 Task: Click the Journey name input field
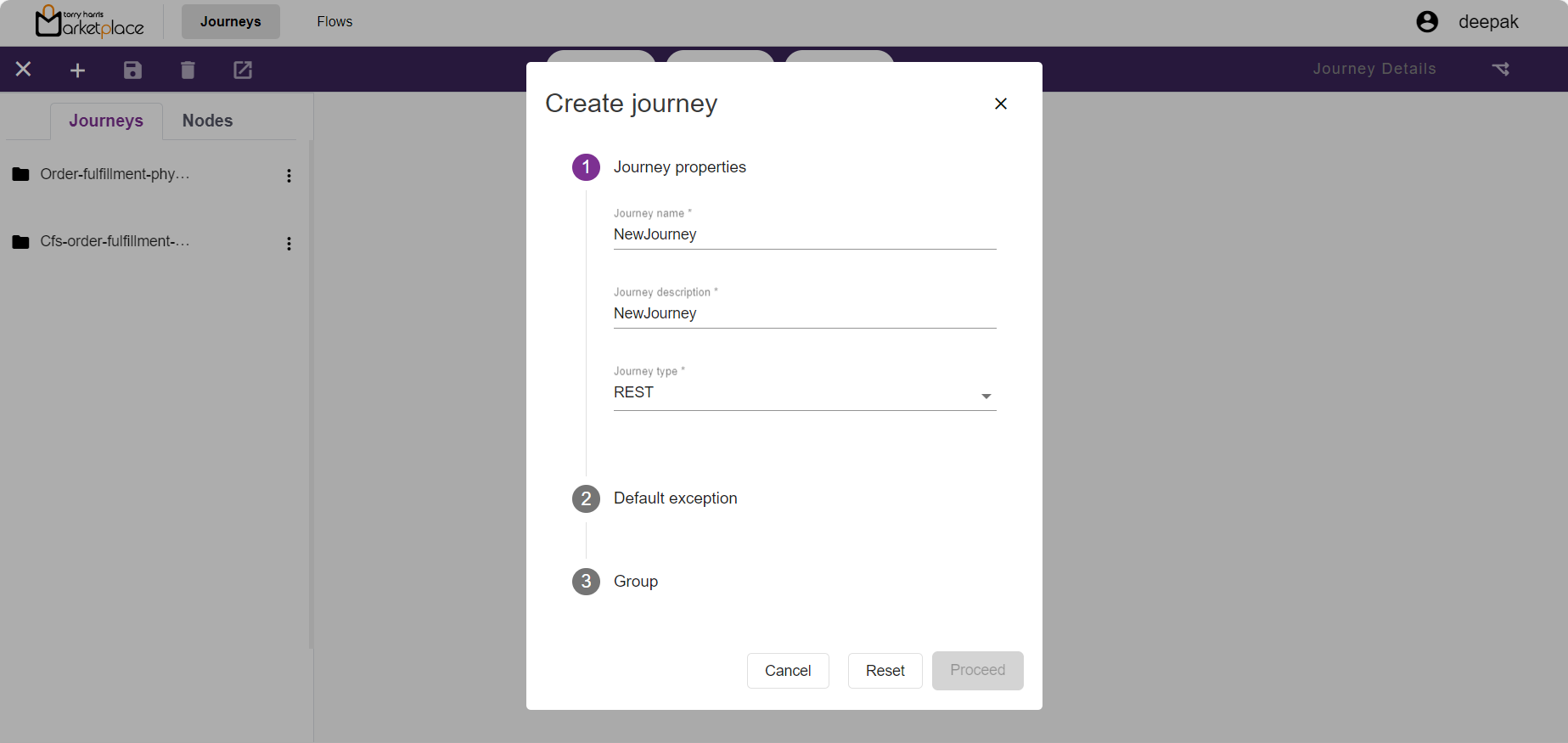pyautogui.click(x=804, y=234)
